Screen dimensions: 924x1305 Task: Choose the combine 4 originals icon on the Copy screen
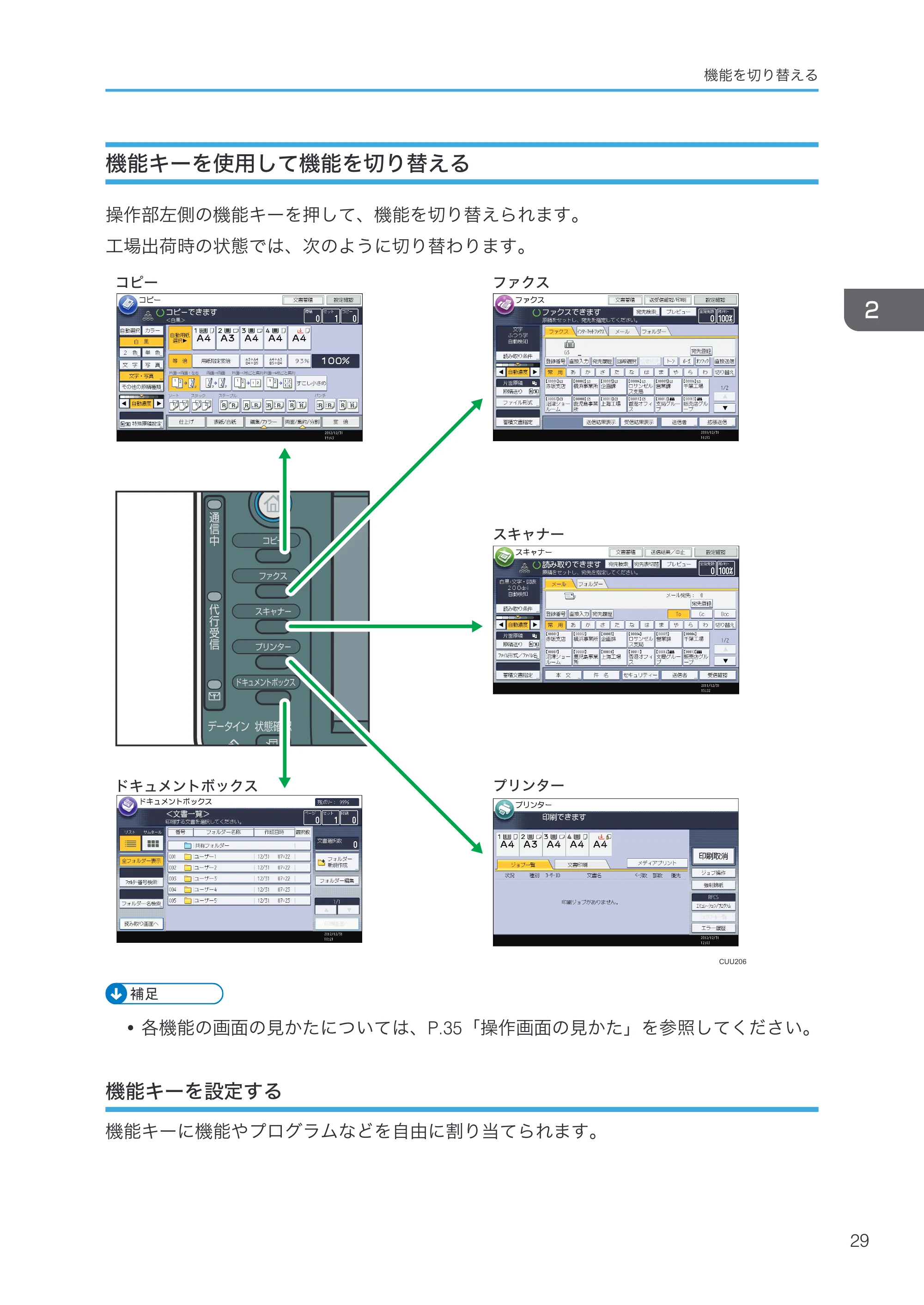(280, 383)
